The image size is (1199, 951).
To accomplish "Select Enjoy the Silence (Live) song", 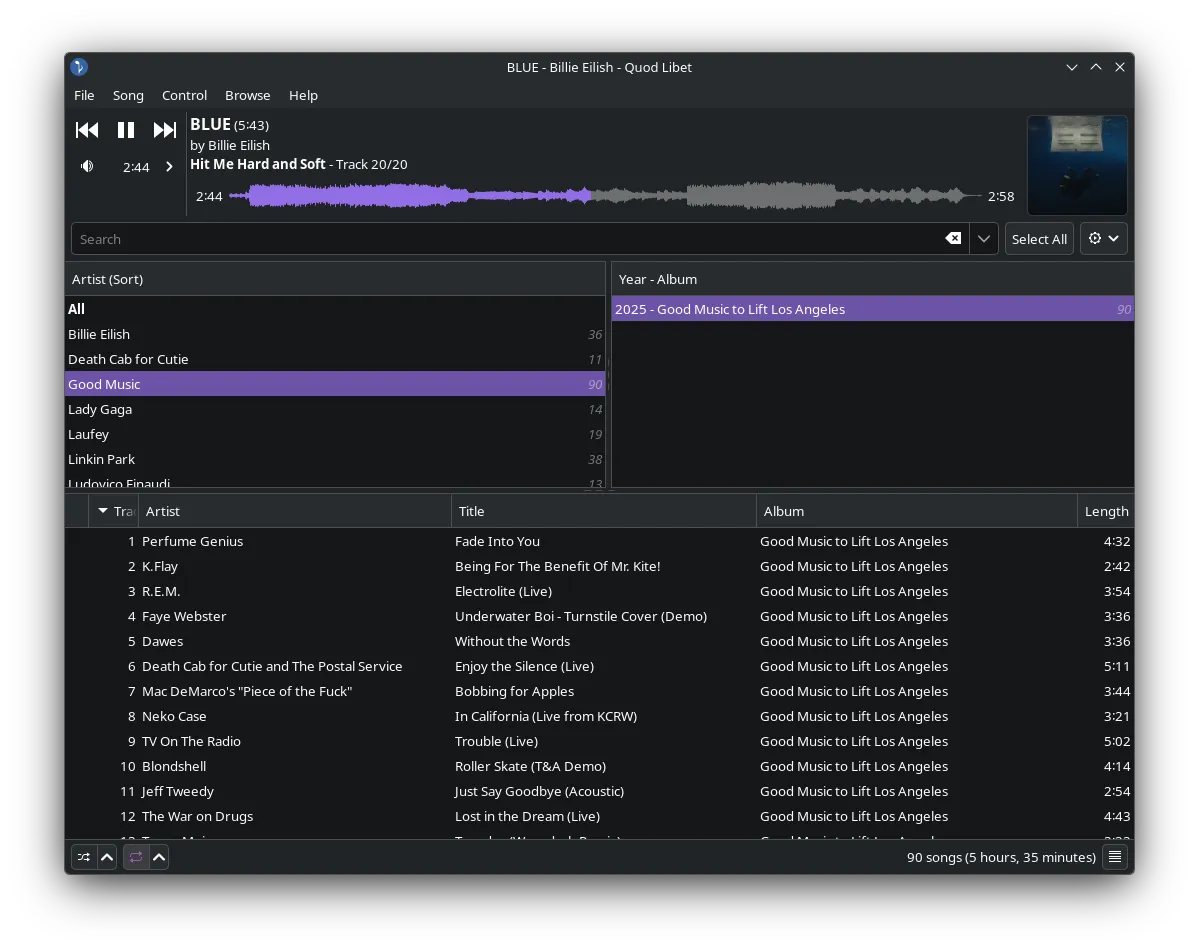I will [599, 666].
